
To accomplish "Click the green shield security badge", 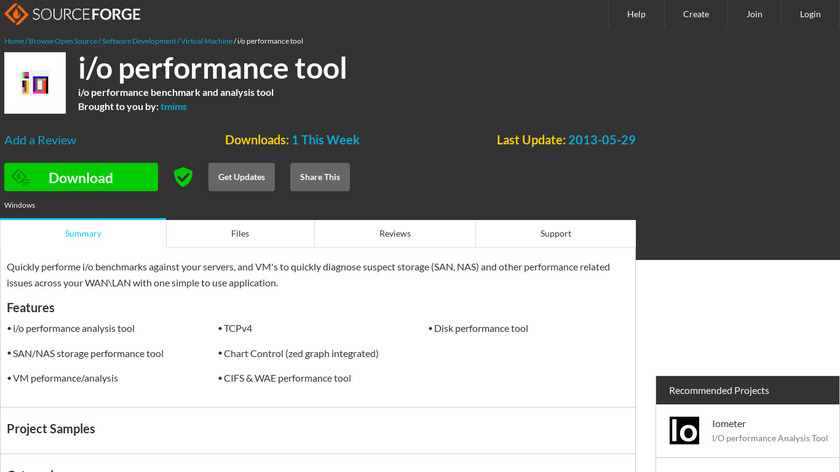I will (183, 177).
